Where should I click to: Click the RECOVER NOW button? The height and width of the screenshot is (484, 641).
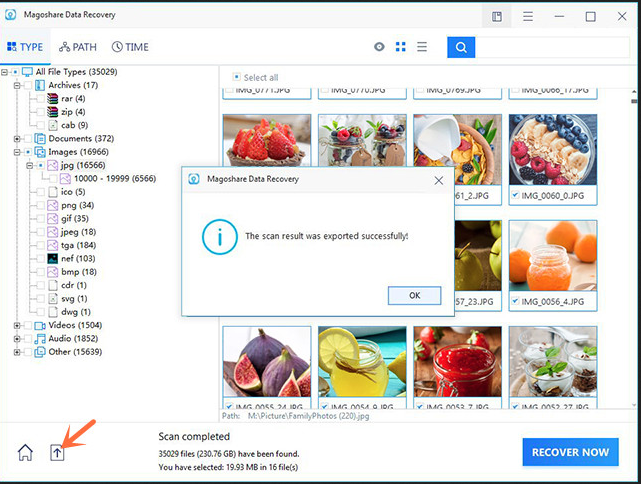pyautogui.click(x=570, y=452)
